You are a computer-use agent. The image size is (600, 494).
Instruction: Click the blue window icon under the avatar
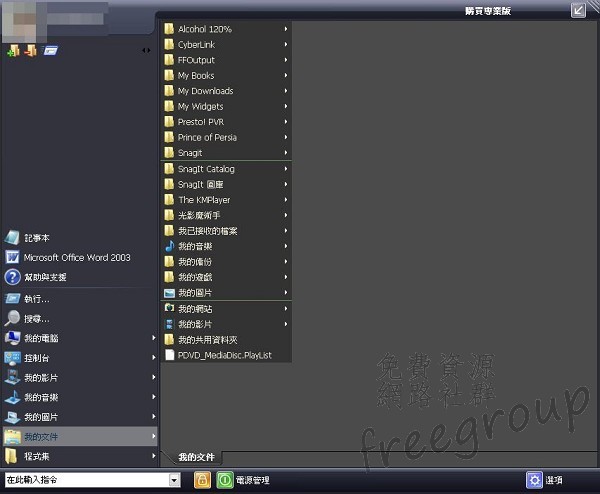coord(51,51)
